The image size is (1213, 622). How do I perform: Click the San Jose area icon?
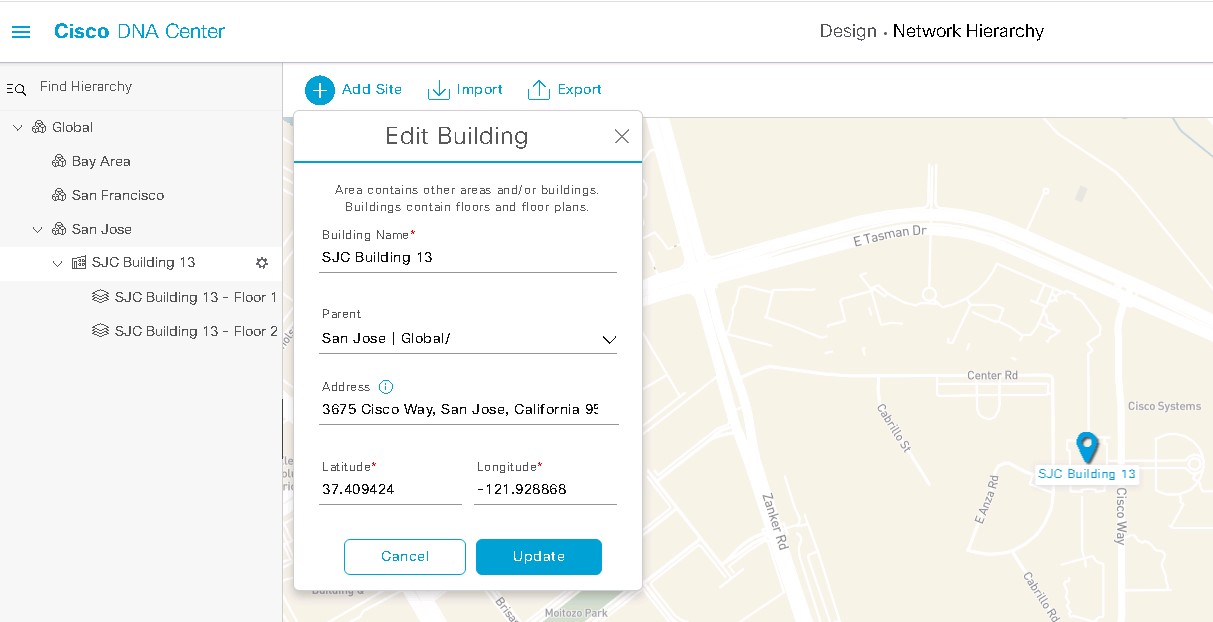click(59, 229)
